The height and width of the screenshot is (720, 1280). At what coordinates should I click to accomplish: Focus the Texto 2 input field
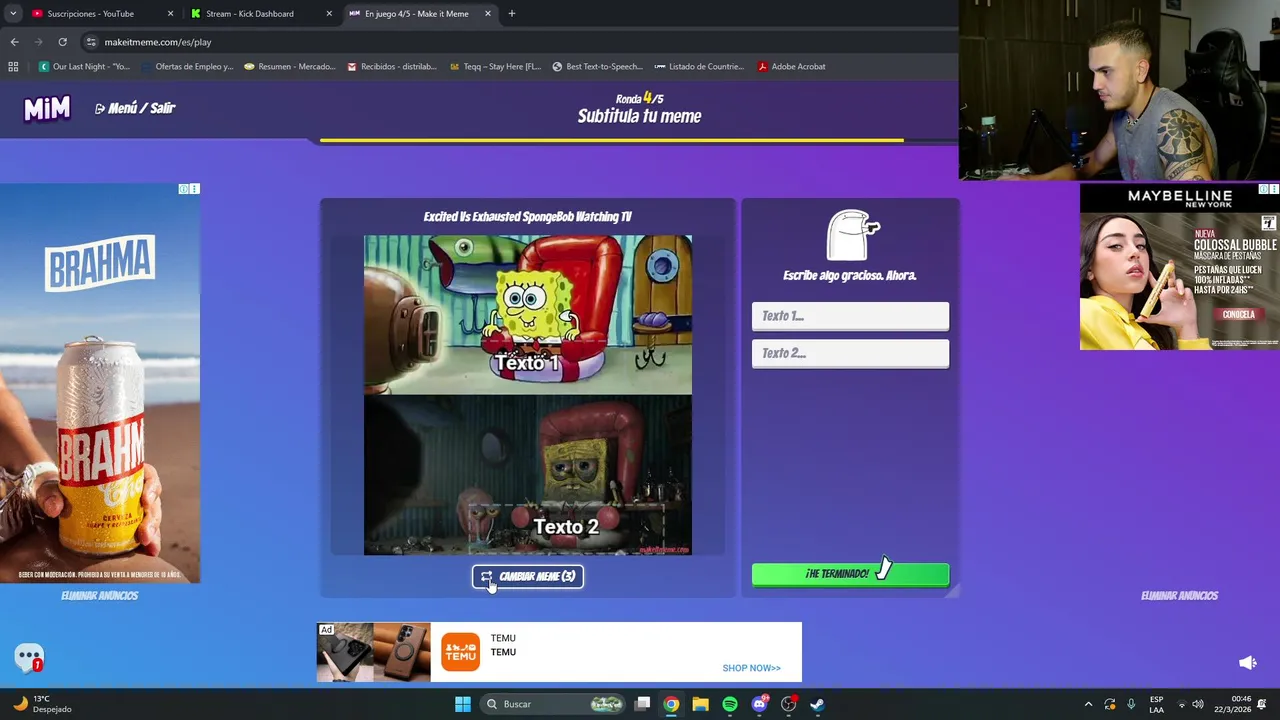pos(850,353)
